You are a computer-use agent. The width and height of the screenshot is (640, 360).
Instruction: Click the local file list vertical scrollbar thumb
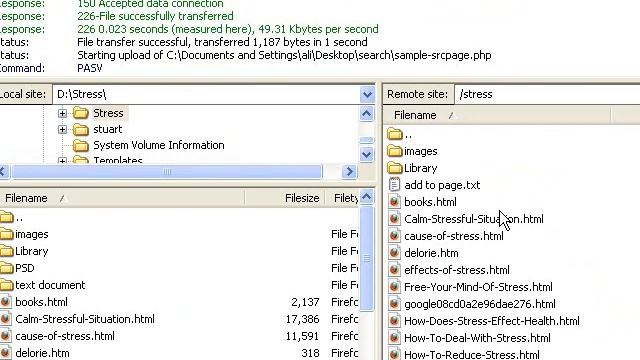click(367, 258)
